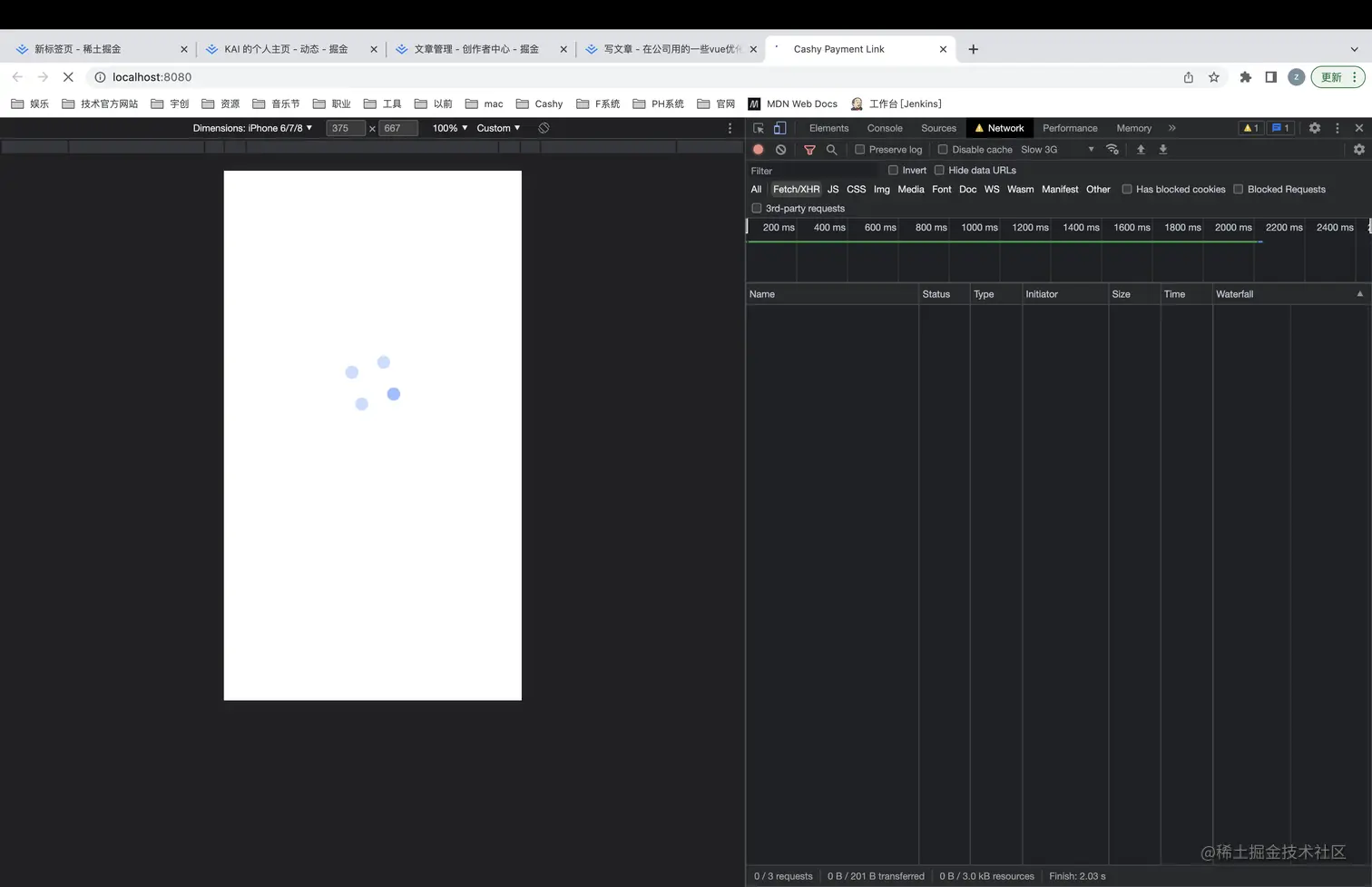
Task: Switch to the Elements tab
Action: [x=828, y=128]
